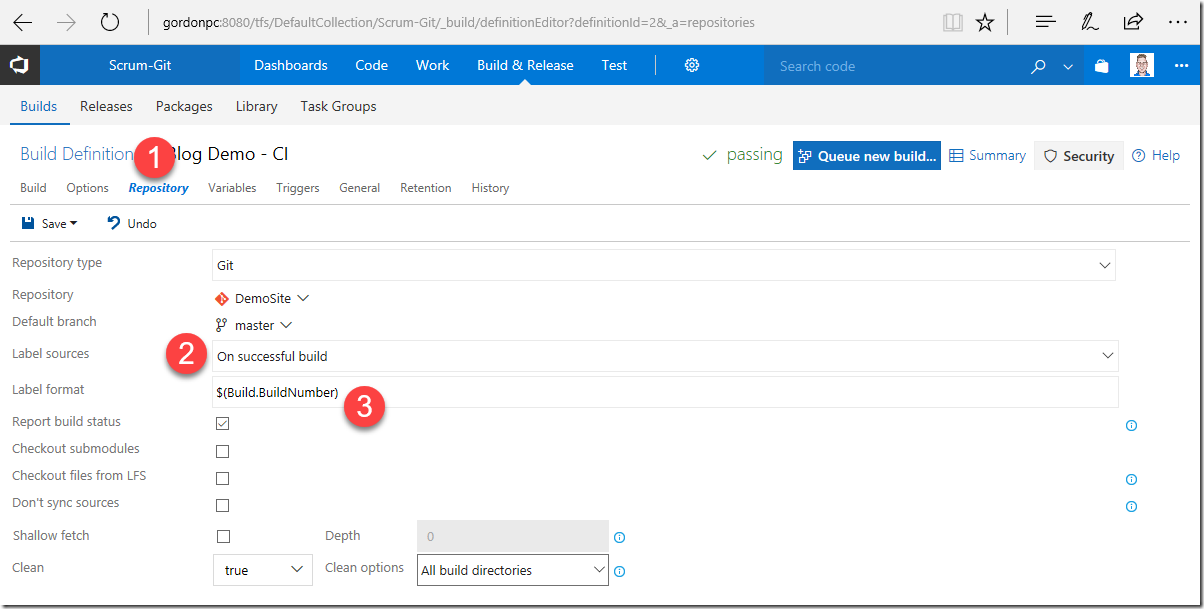This screenshot has width=1204, height=609.
Task: Expand the Label sources dropdown
Action: coord(665,356)
